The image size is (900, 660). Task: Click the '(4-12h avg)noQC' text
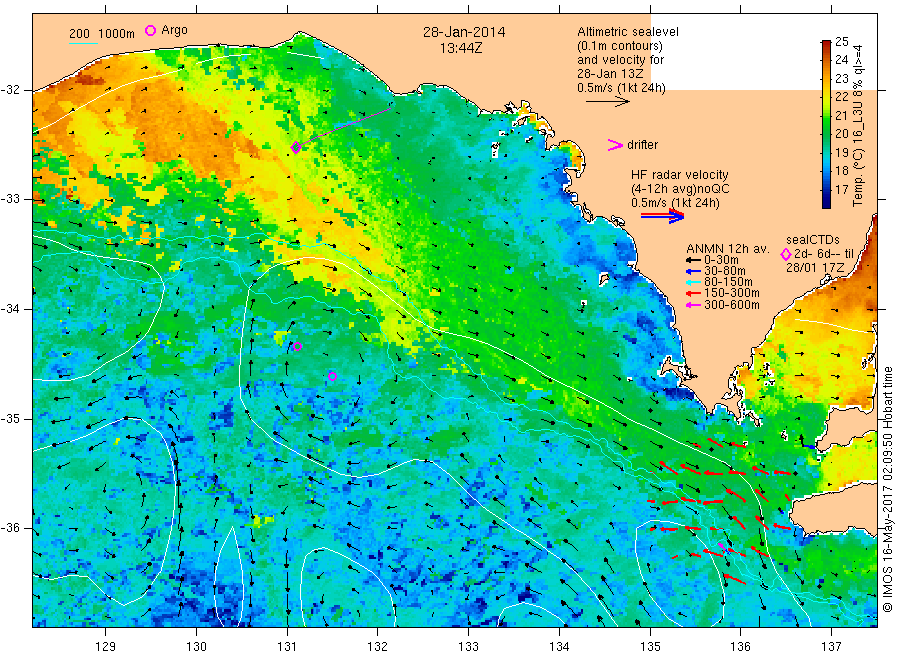pos(680,189)
